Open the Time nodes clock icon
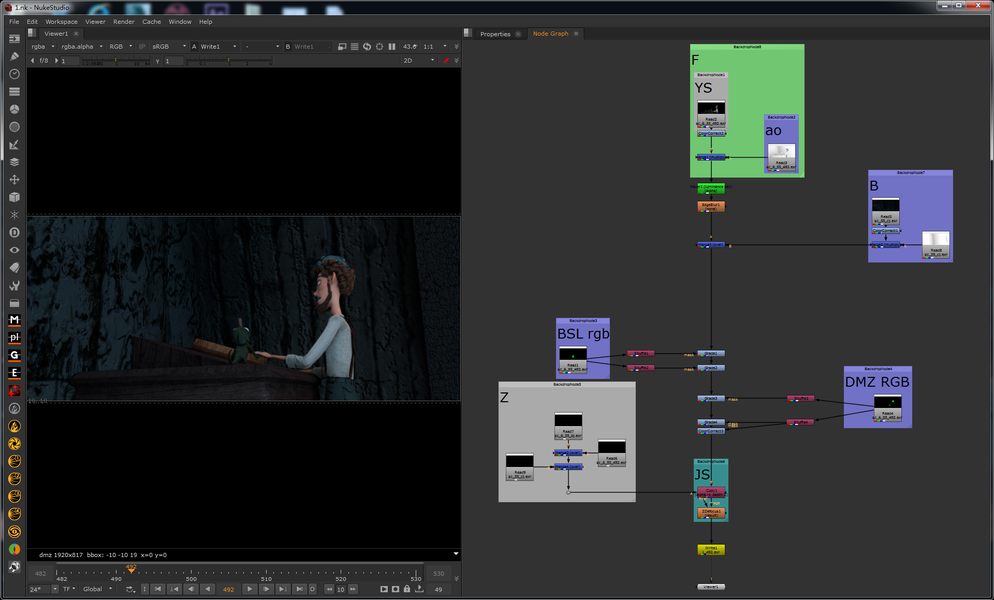Viewport: 994px width, 600px height. pyautogui.click(x=14, y=74)
